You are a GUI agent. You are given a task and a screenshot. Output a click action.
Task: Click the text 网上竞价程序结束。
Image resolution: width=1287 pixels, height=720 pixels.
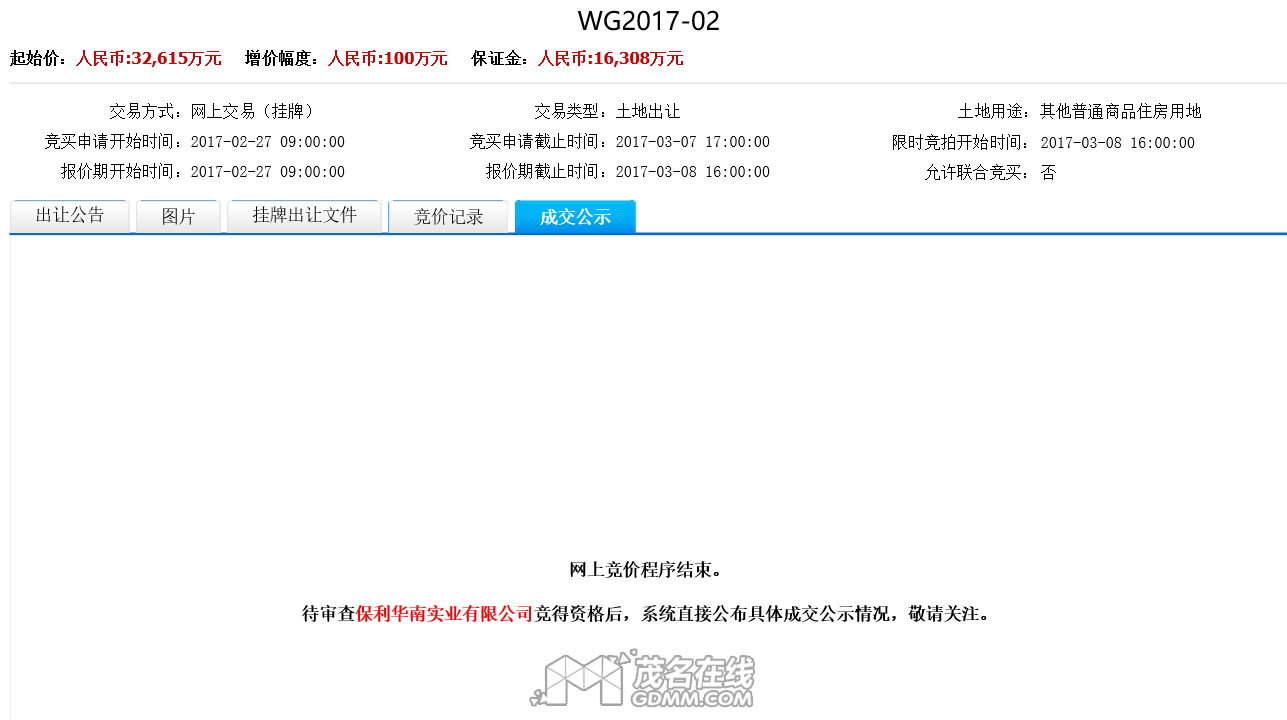646,570
